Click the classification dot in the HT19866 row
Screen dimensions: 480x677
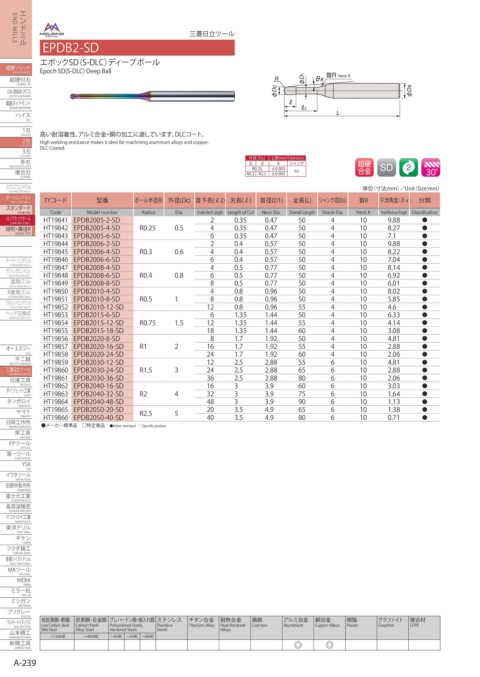(x=425, y=418)
